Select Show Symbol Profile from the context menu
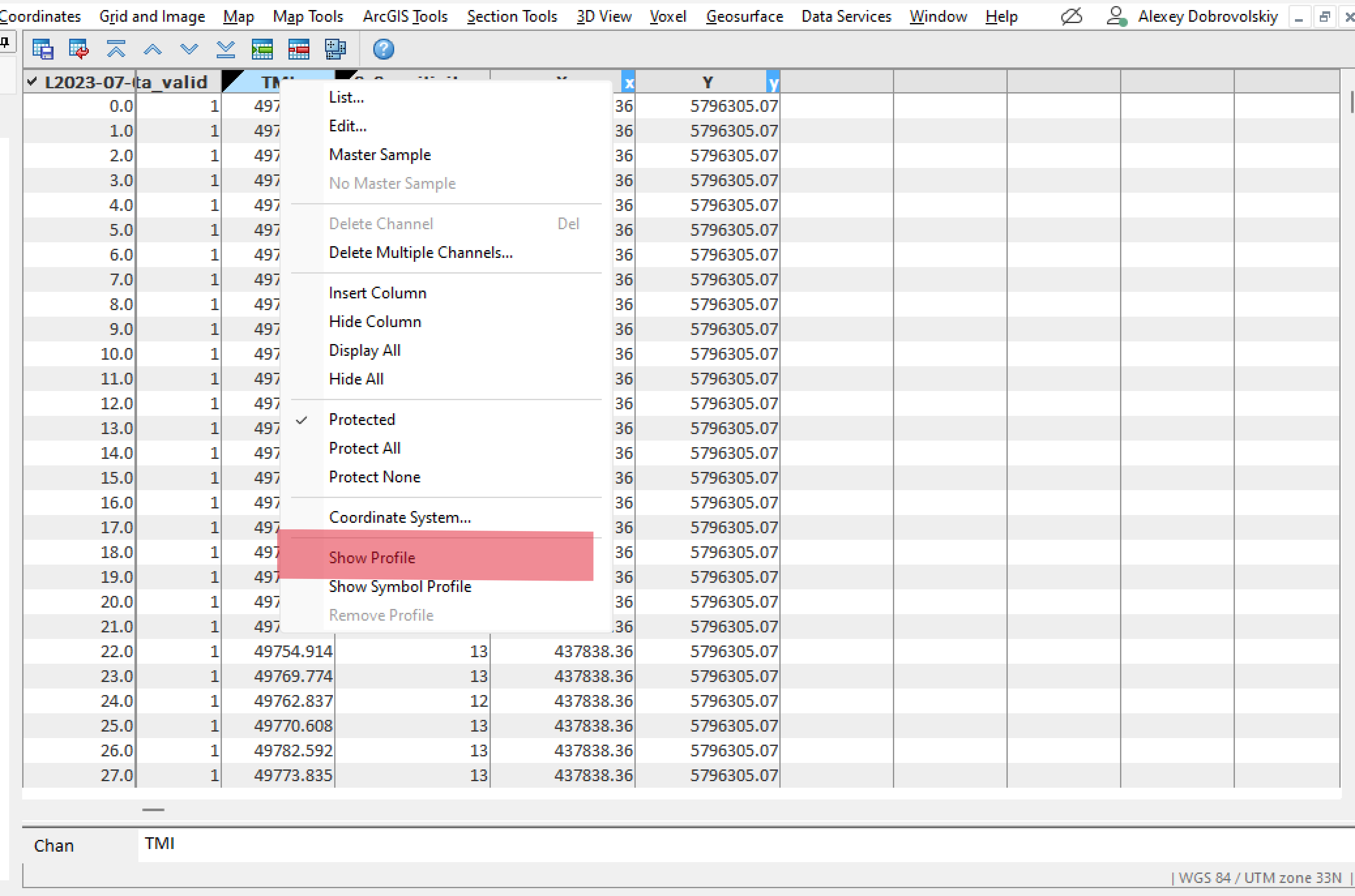The height and width of the screenshot is (896, 1355). click(x=400, y=586)
